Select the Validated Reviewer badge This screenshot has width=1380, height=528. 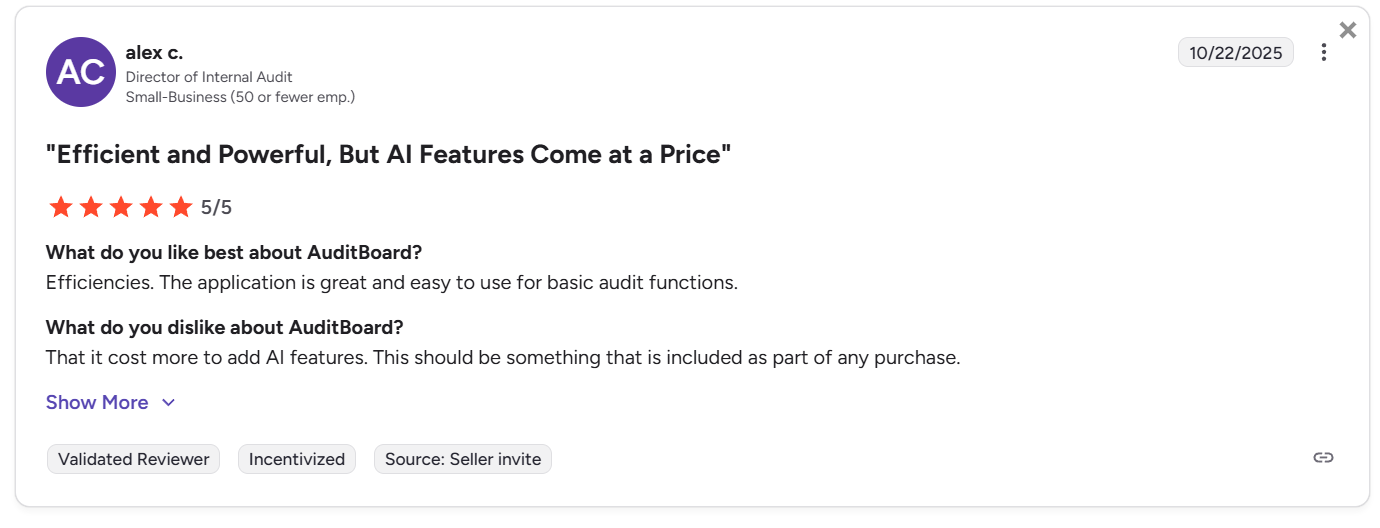[x=133, y=459]
